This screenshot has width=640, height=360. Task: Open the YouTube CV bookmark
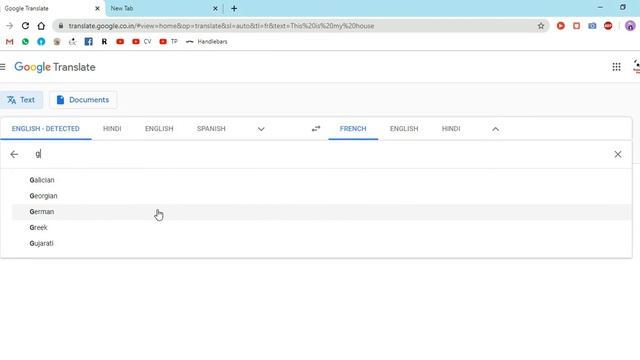(141, 42)
